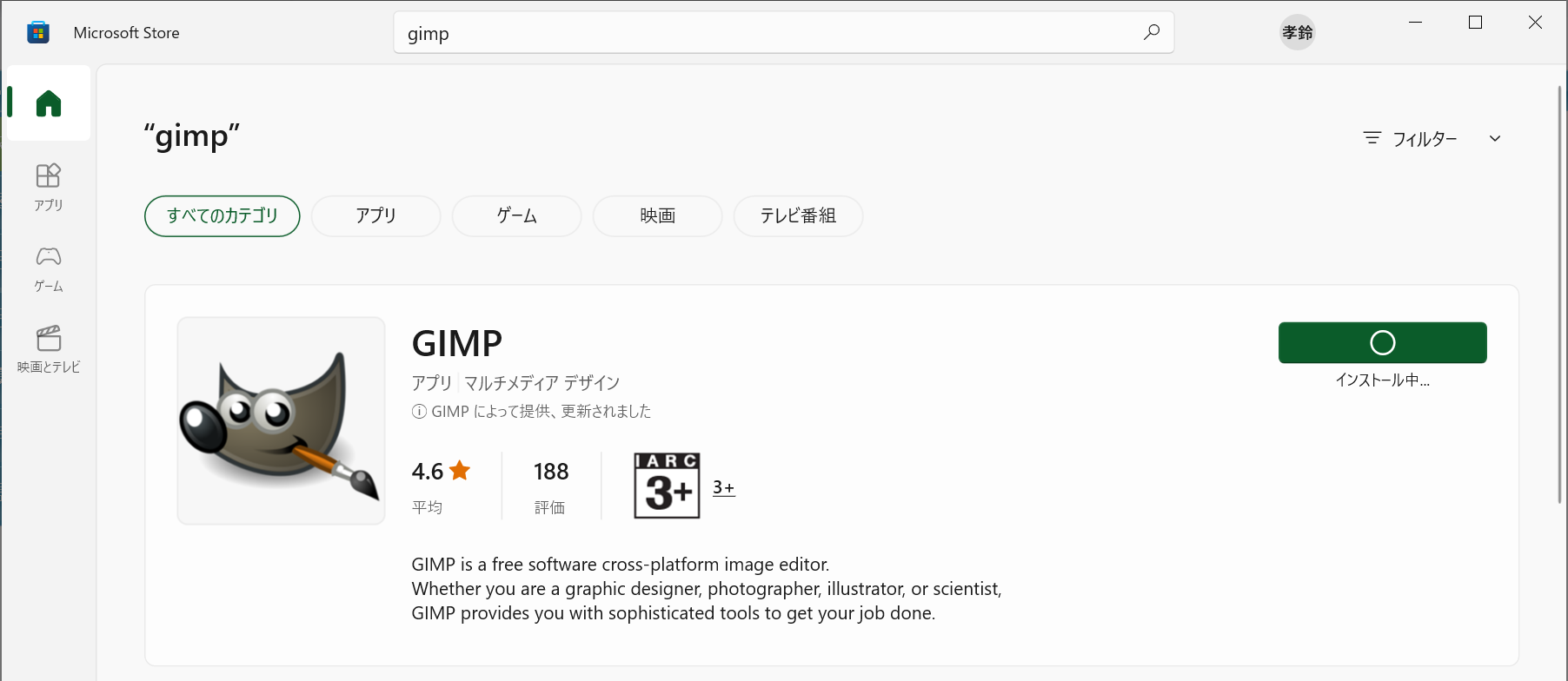
Task: Click the info icon beside GIMP provider
Action: tap(419, 412)
